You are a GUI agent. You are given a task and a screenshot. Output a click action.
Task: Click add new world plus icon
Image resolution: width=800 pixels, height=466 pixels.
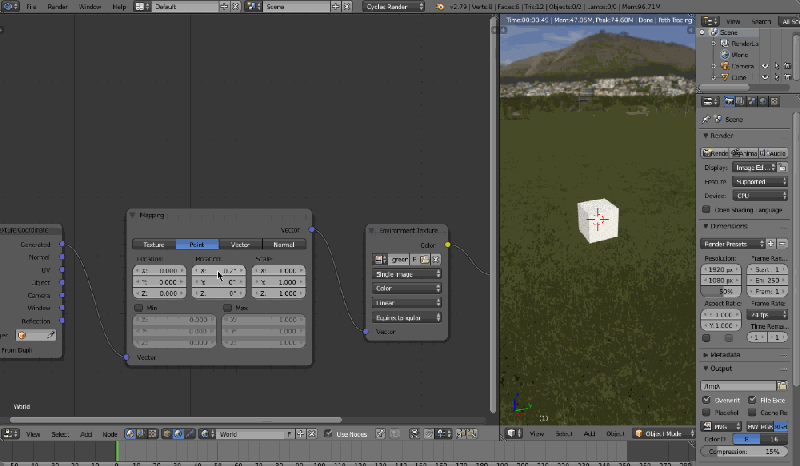(x=301, y=434)
